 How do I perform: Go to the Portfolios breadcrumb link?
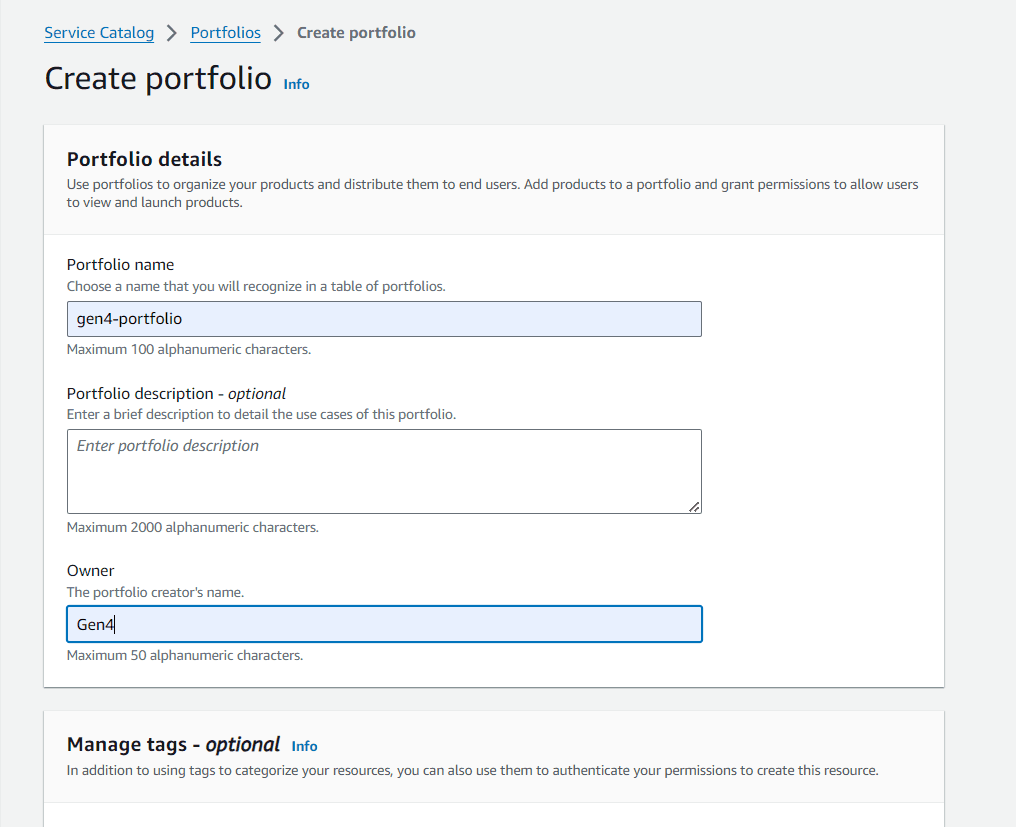click(x=225, y=32)
